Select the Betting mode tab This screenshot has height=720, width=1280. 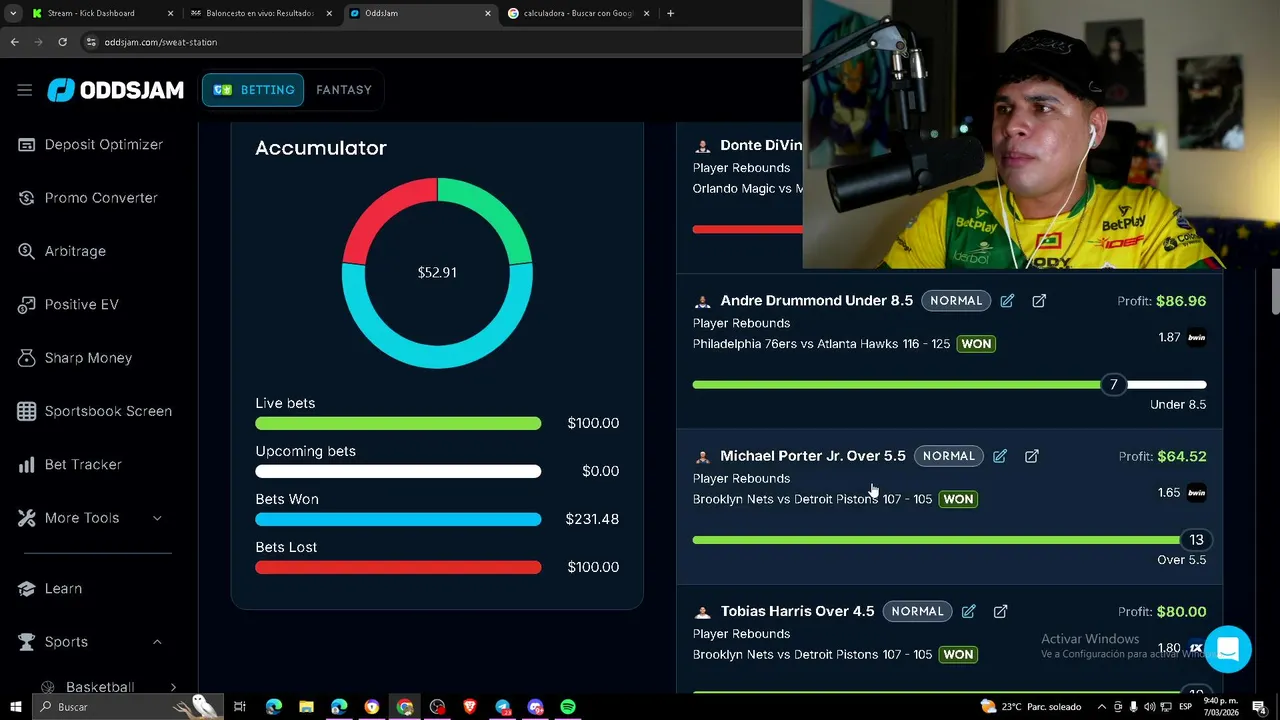(x=253, y=90)
